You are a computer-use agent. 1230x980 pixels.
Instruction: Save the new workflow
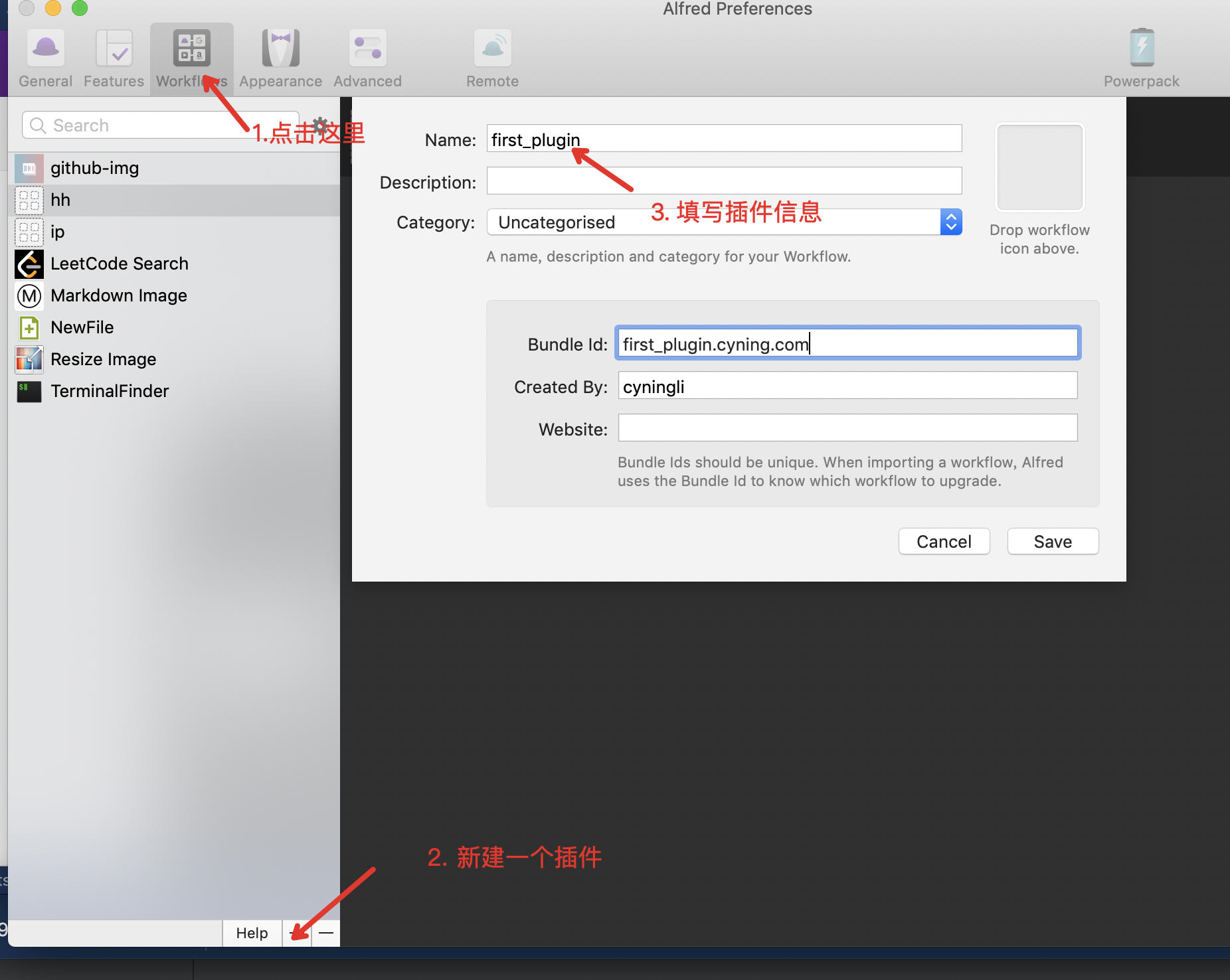coord(1053,541)
